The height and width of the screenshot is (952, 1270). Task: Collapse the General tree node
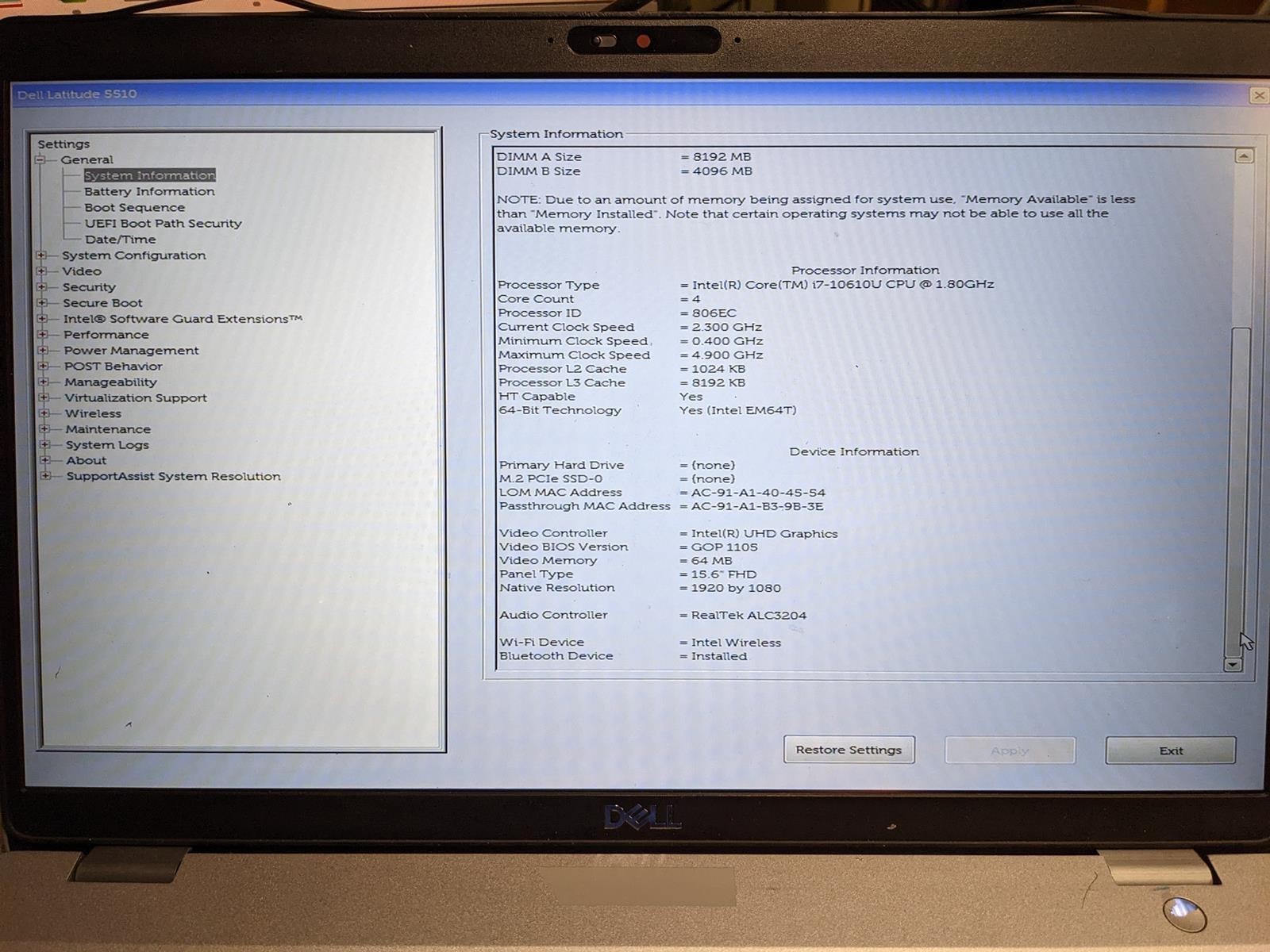[40, 159]
